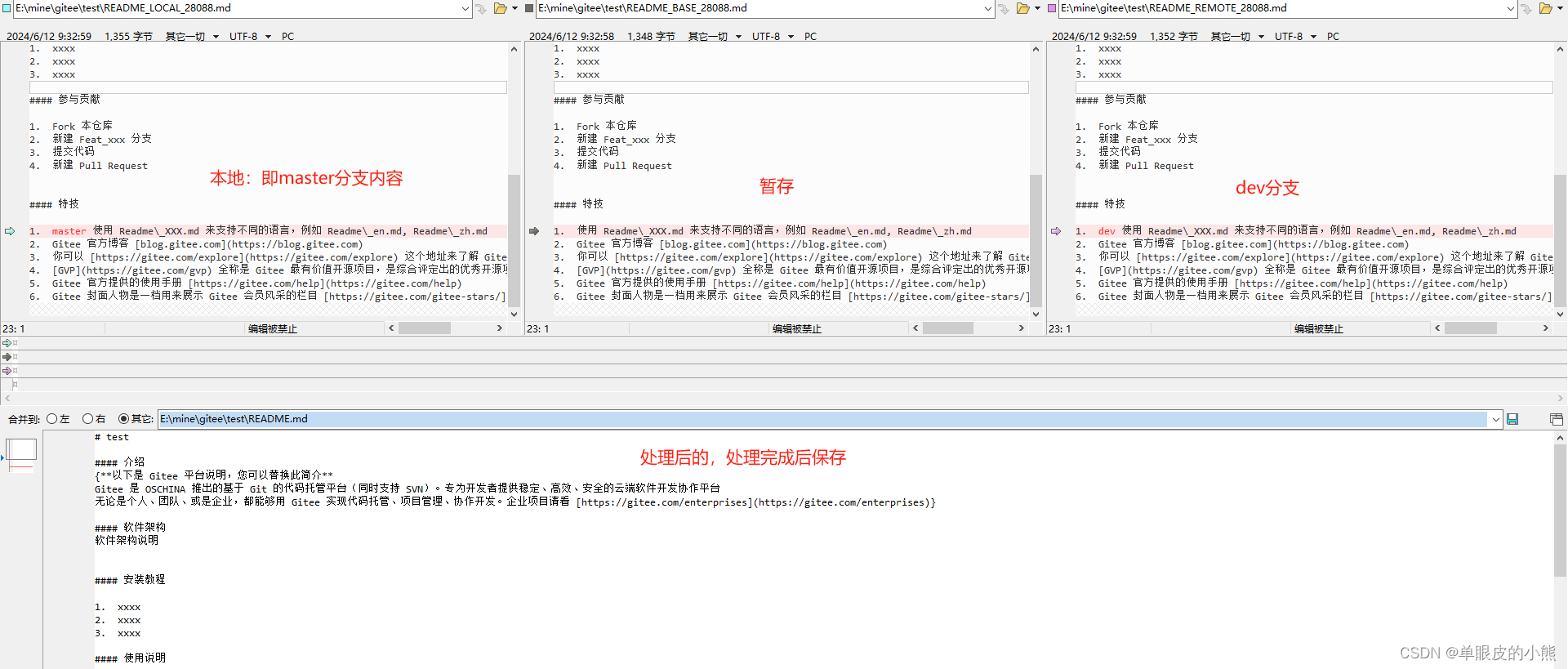The width and height of the screenshot is (1568, 669).
Task: Open folder icon for the BASE file pane
Action: tap(1022, 8)
